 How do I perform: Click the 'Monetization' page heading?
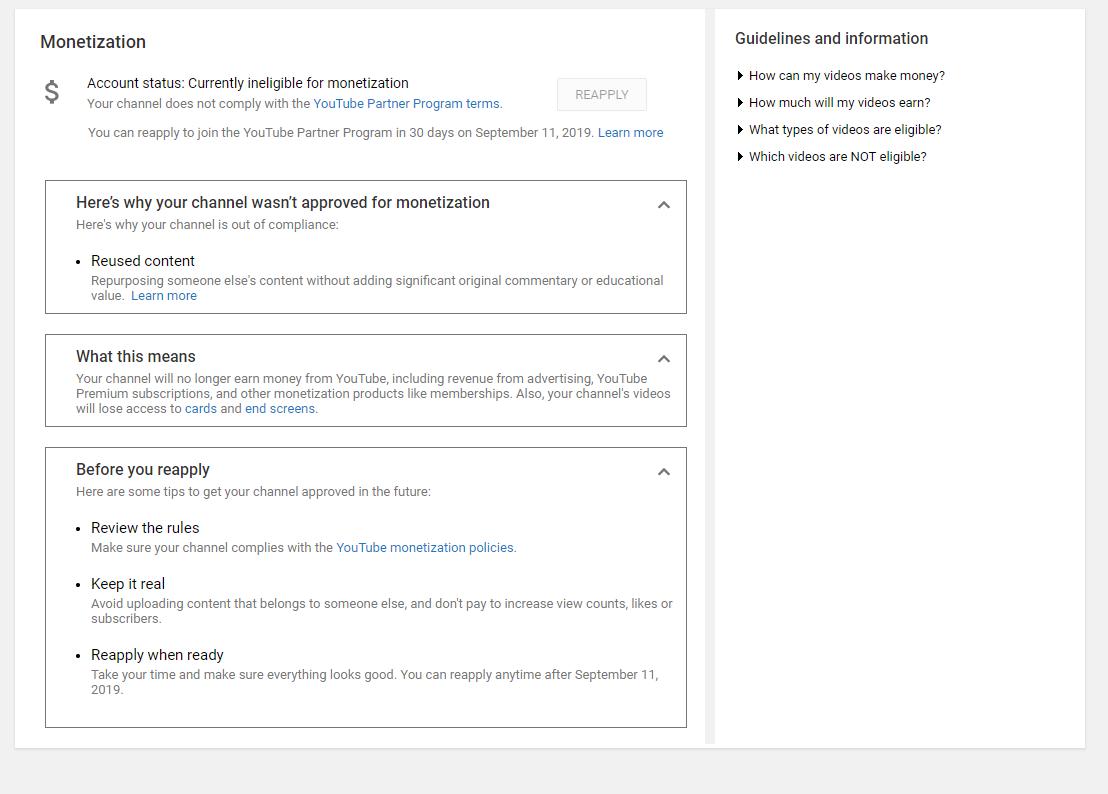(x=93, y=42)
